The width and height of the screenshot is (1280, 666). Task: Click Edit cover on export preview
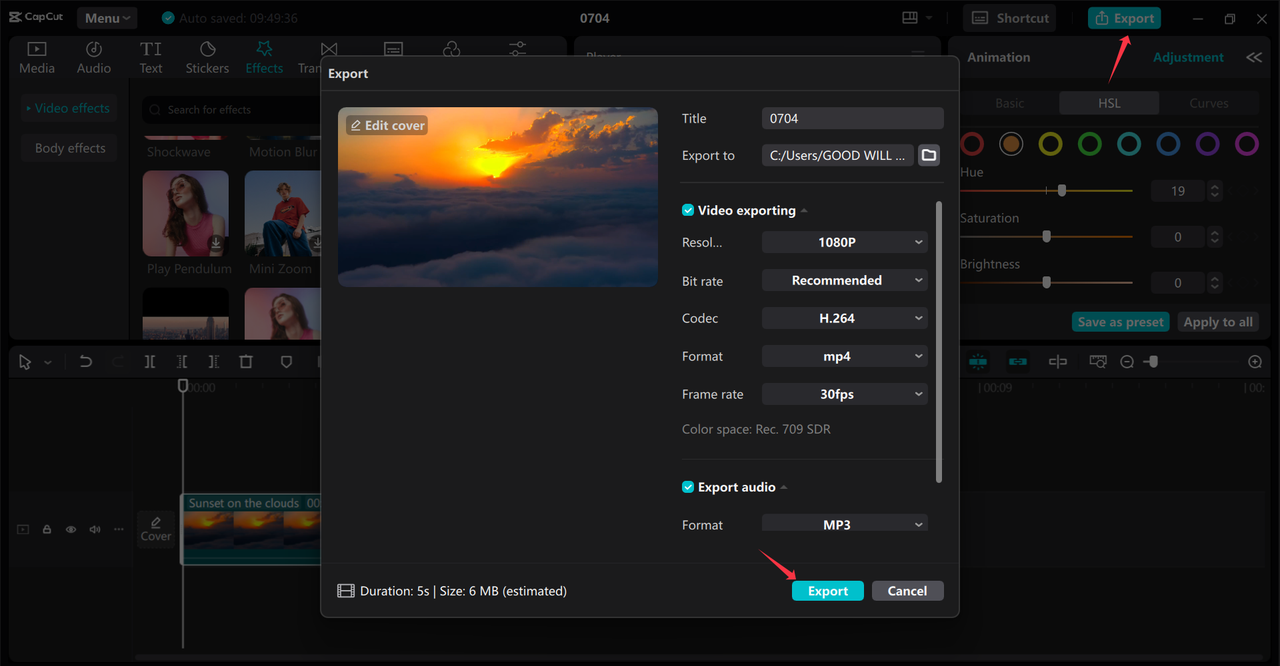387,125
